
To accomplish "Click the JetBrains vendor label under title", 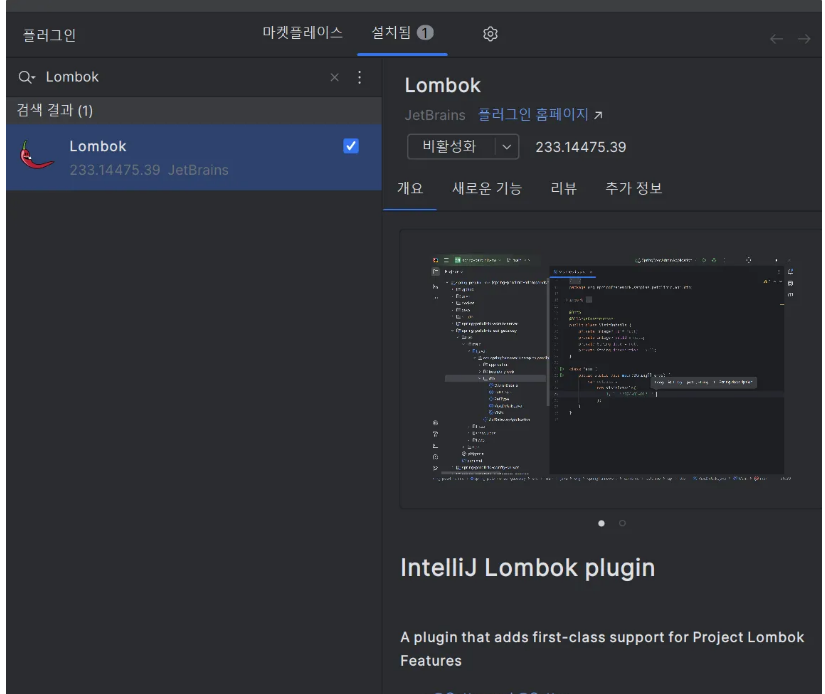I will tap(435, 115).
